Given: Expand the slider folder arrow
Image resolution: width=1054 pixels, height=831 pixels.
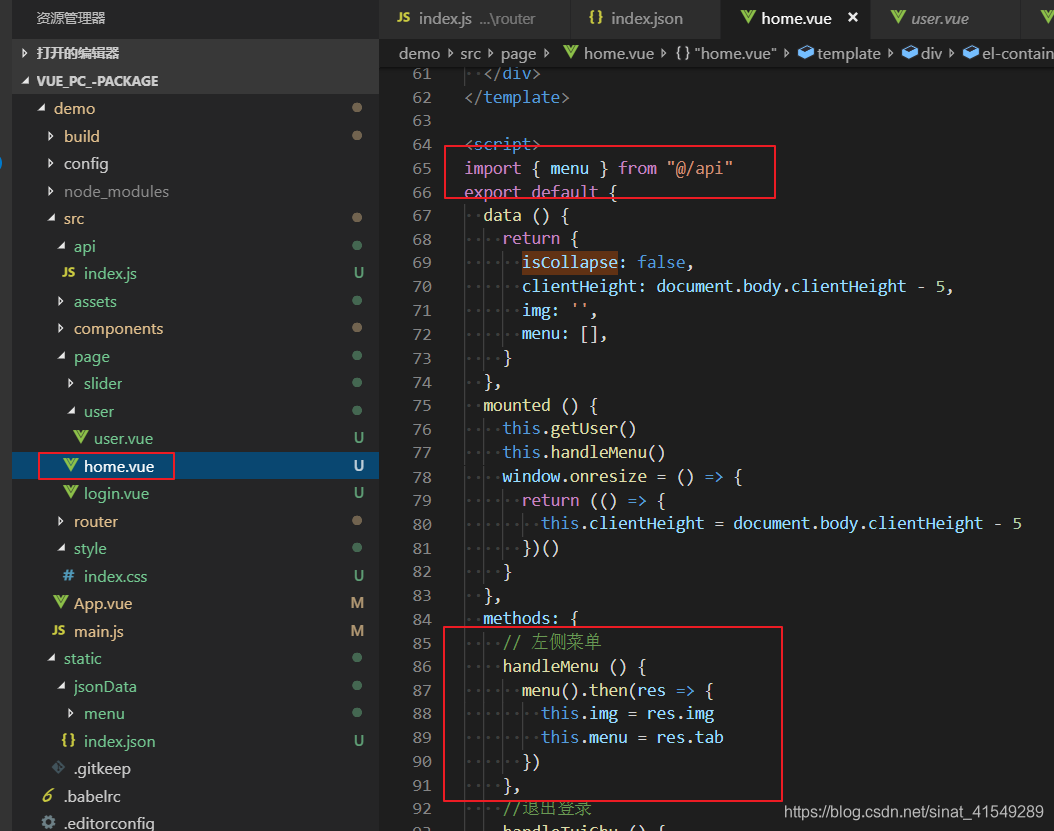Looking at the screenshot, I should coord(71,383).
